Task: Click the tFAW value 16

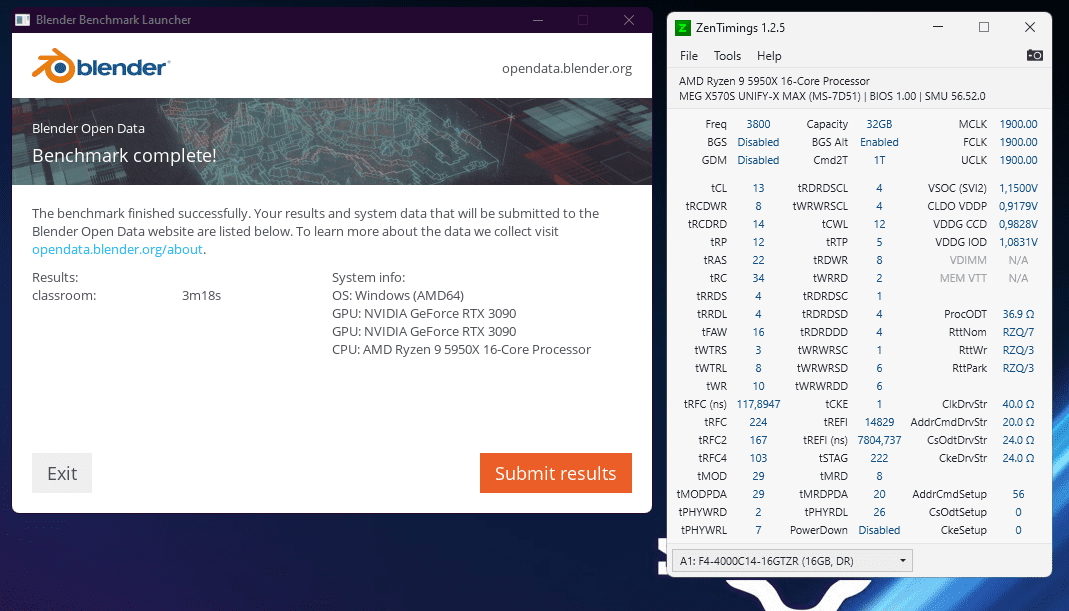Action: point(758,332)
